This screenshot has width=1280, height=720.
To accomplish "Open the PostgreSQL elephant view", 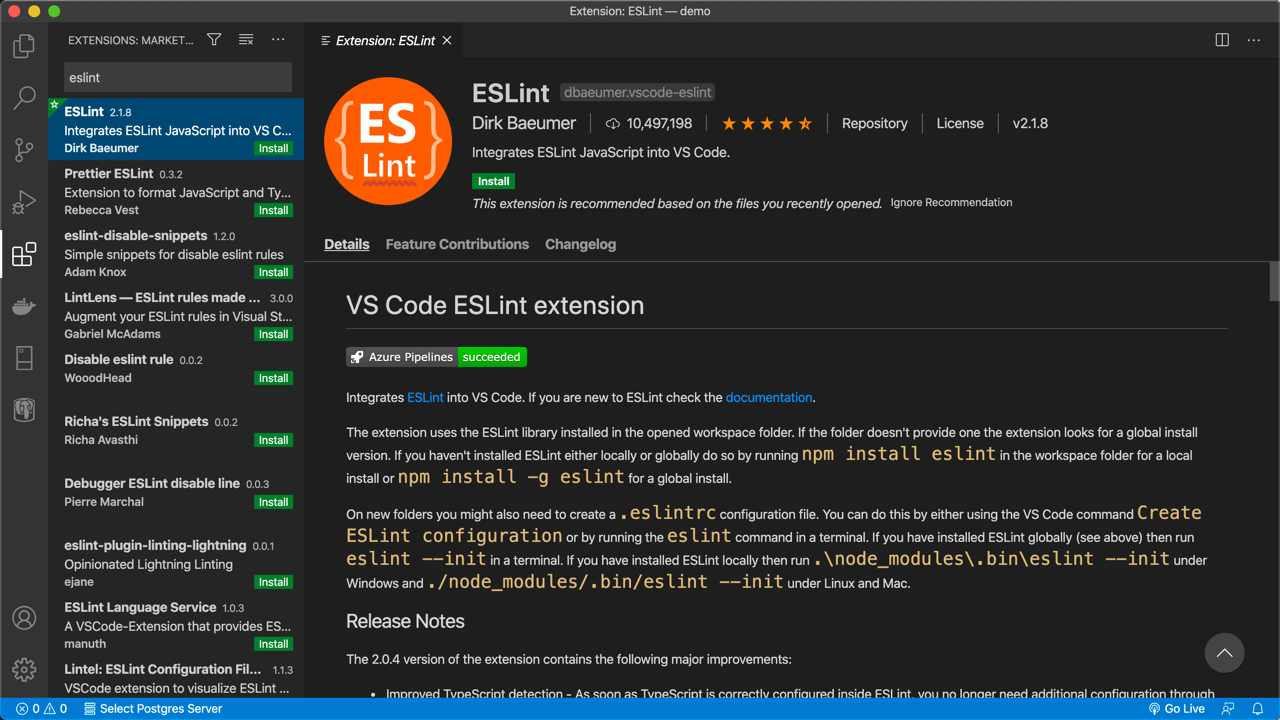I will [24, 410].
